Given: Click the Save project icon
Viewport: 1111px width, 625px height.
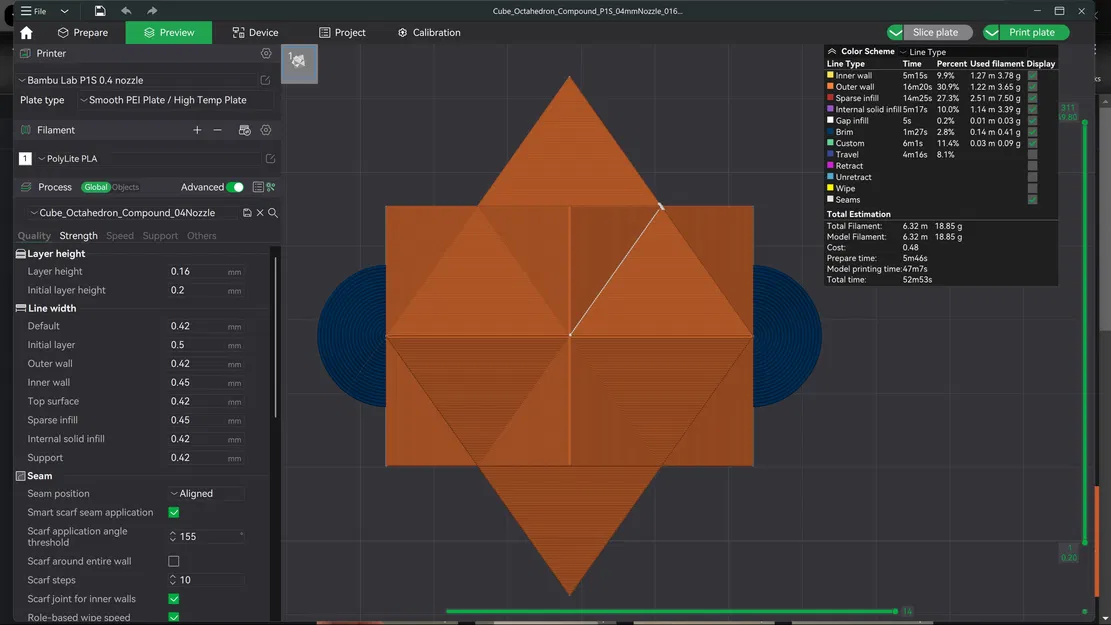Looking at the screenshot, I should (100, 10).
